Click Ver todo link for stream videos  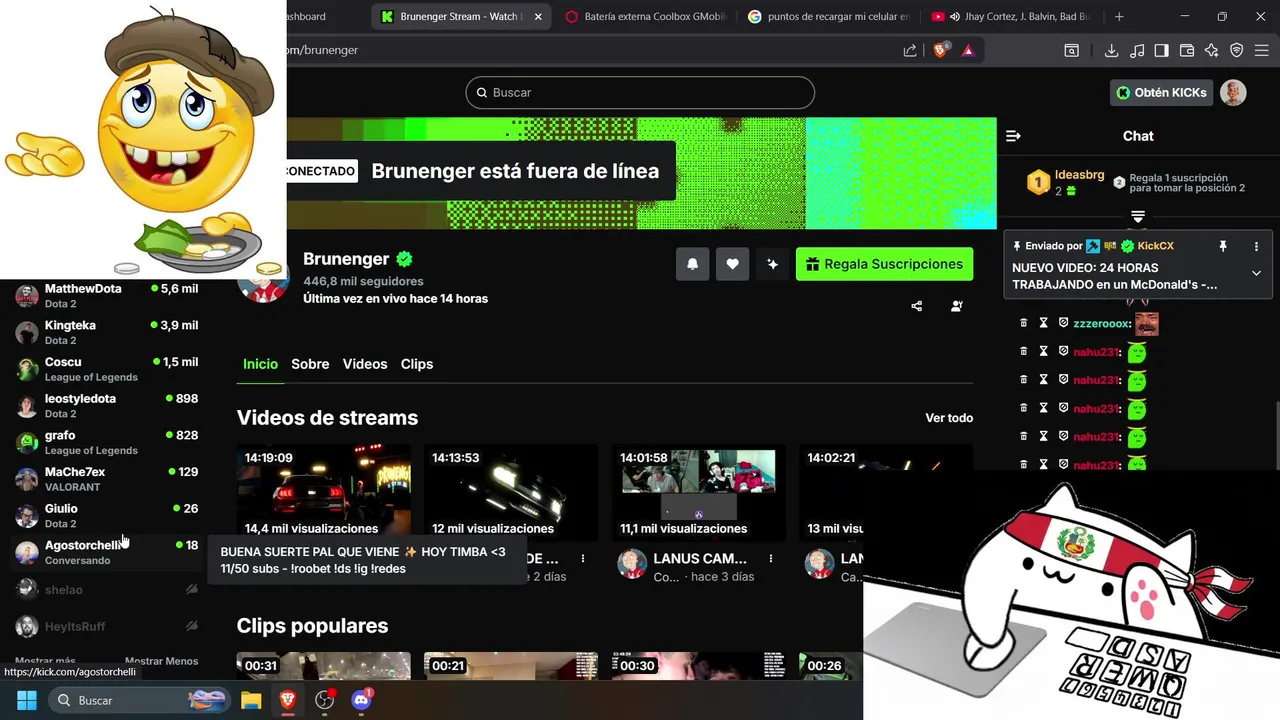coord(949,418)
